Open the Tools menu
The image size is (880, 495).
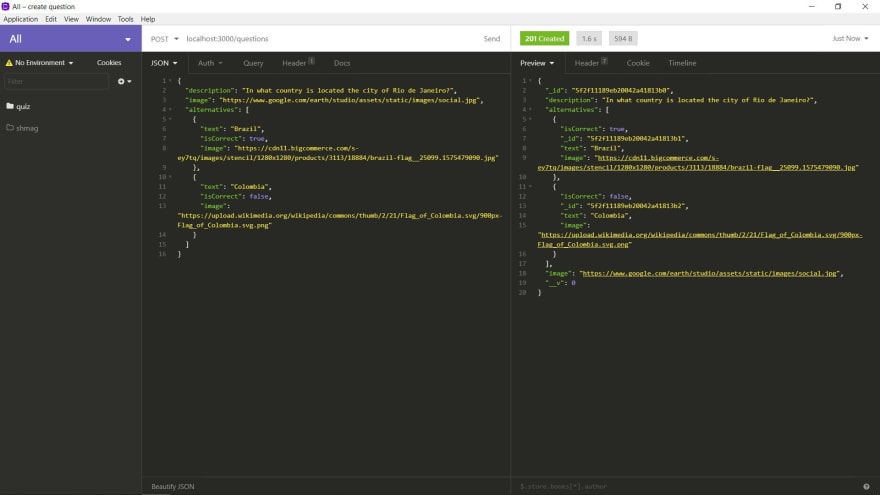pos(126,19)
